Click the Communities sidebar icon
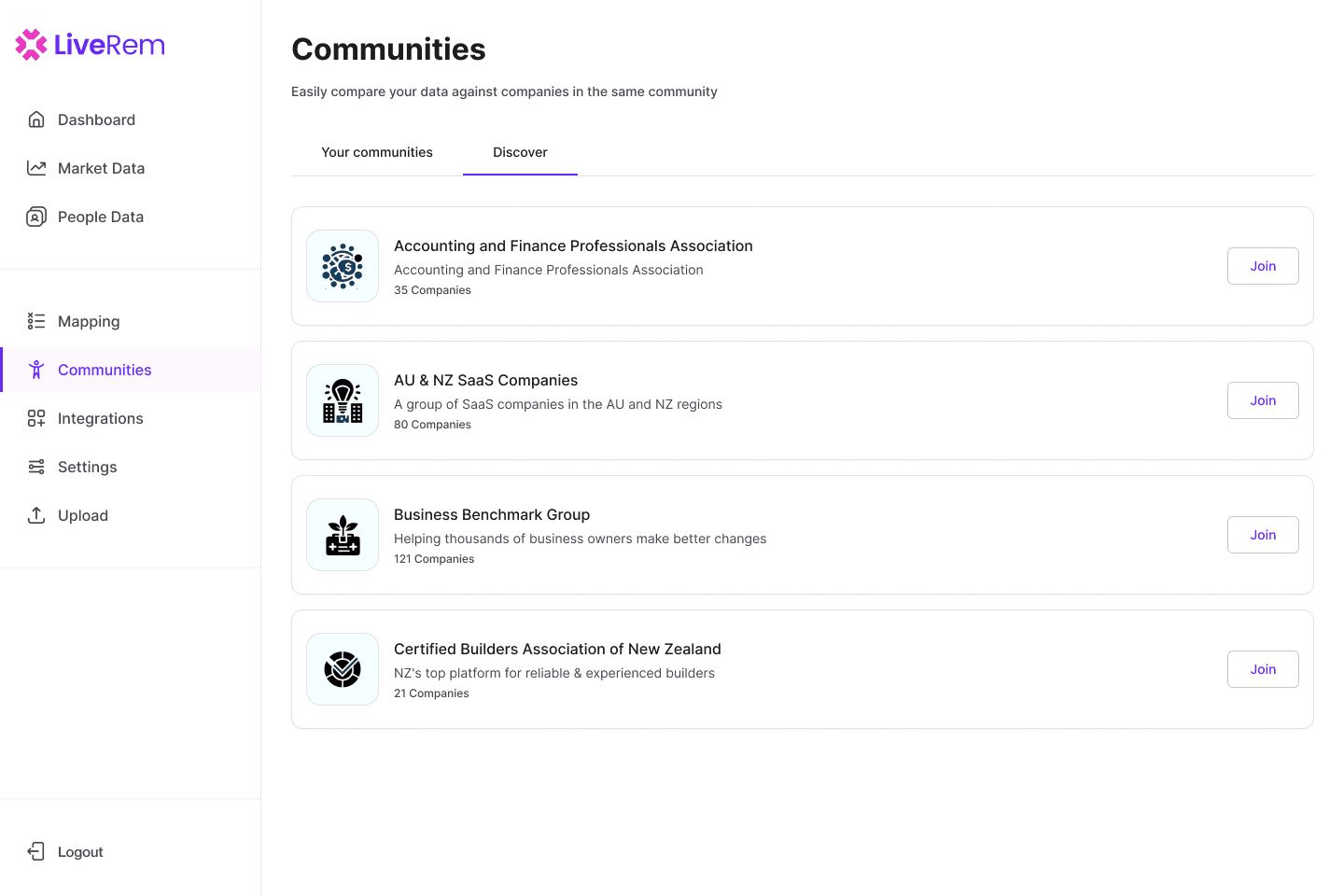1344x896 pixels. pyautogui.click(x=36, y=370)
